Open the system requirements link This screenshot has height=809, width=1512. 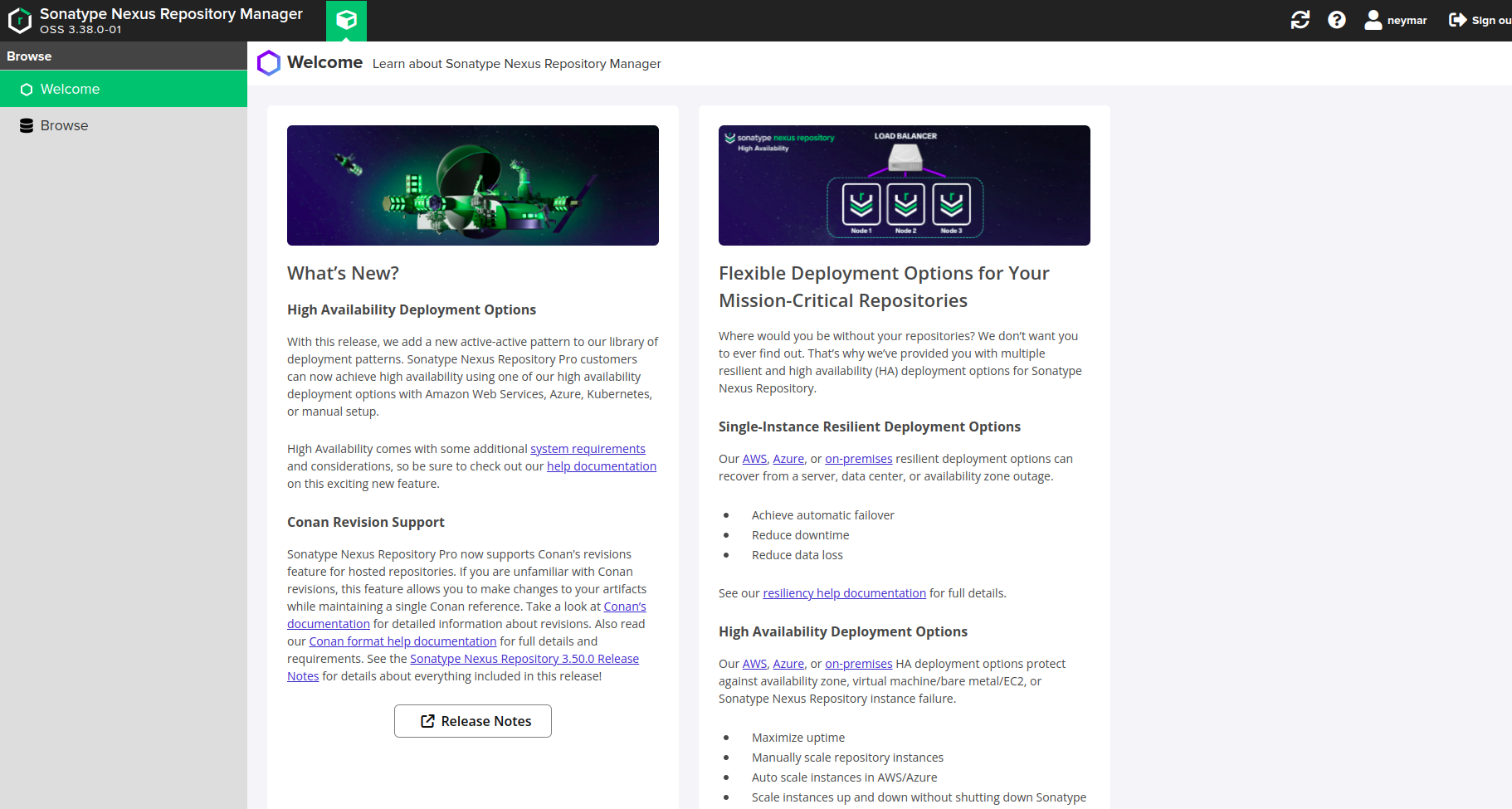(x=588, y=449)
